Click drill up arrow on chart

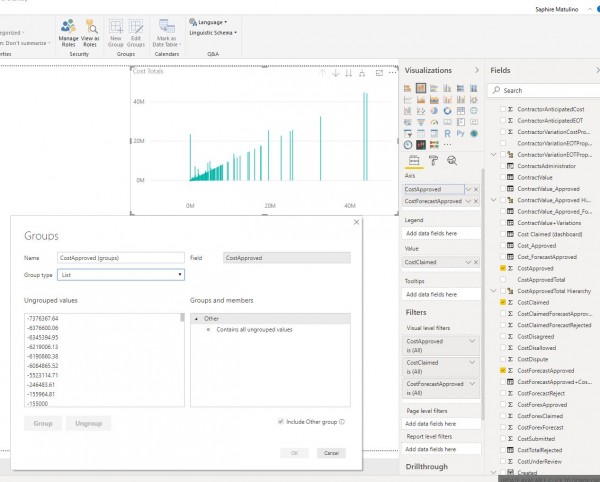point(322,73)
